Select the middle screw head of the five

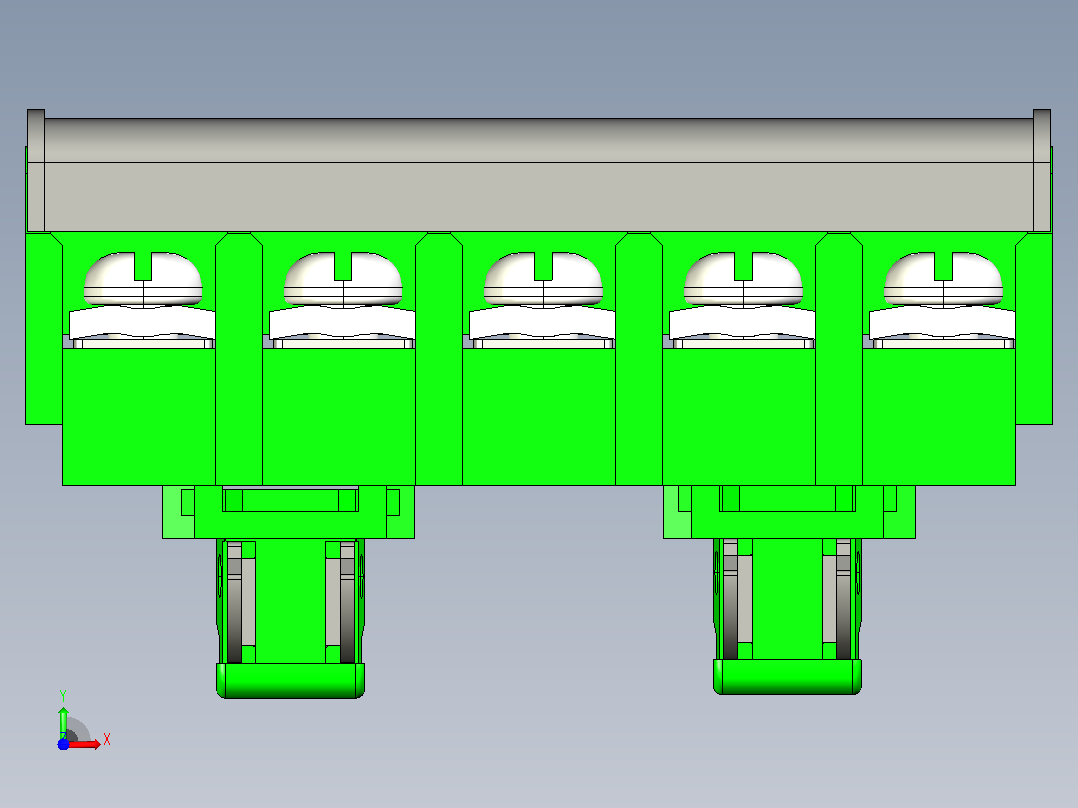click(x=543, y=279)
